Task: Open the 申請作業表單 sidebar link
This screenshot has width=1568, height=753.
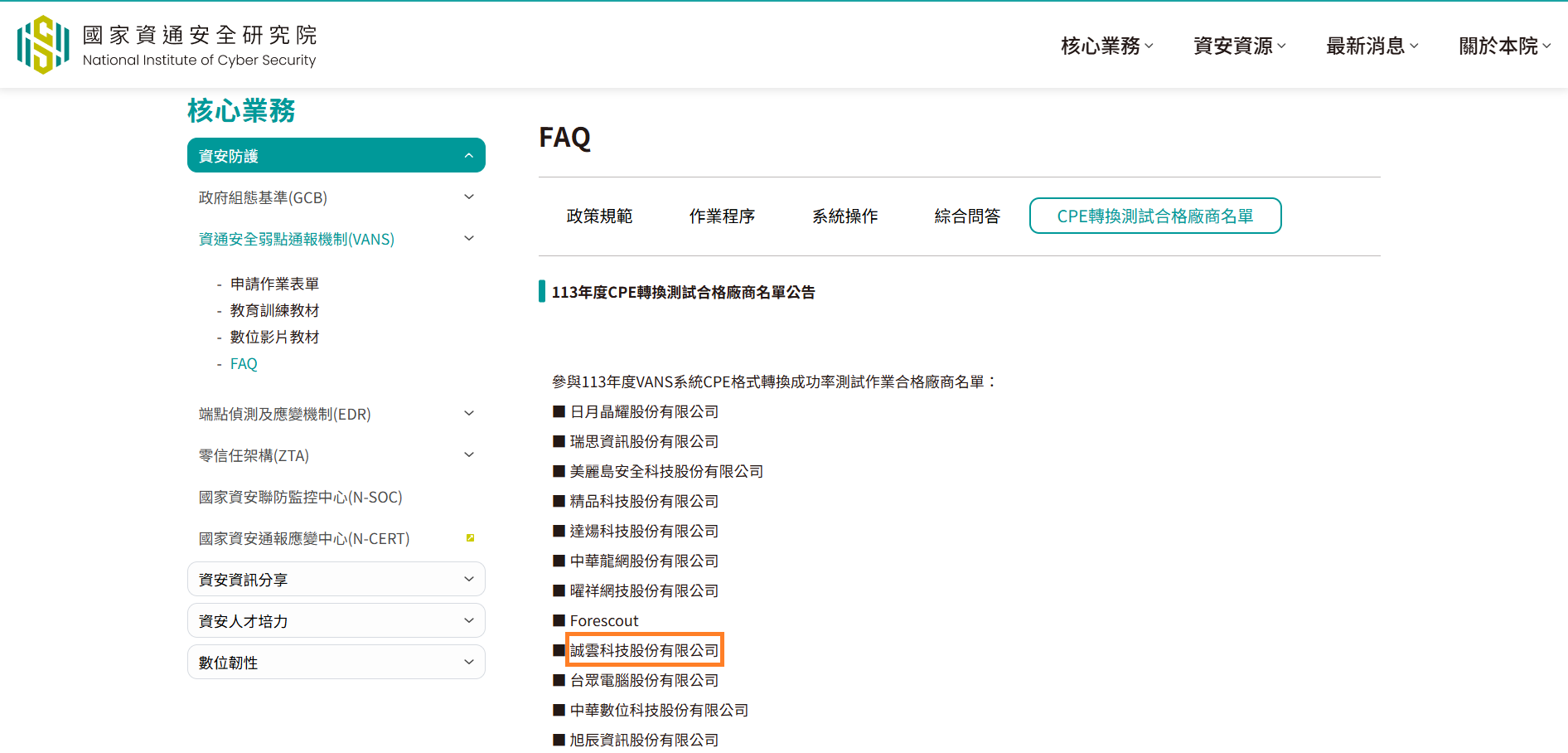Action: 274,284
